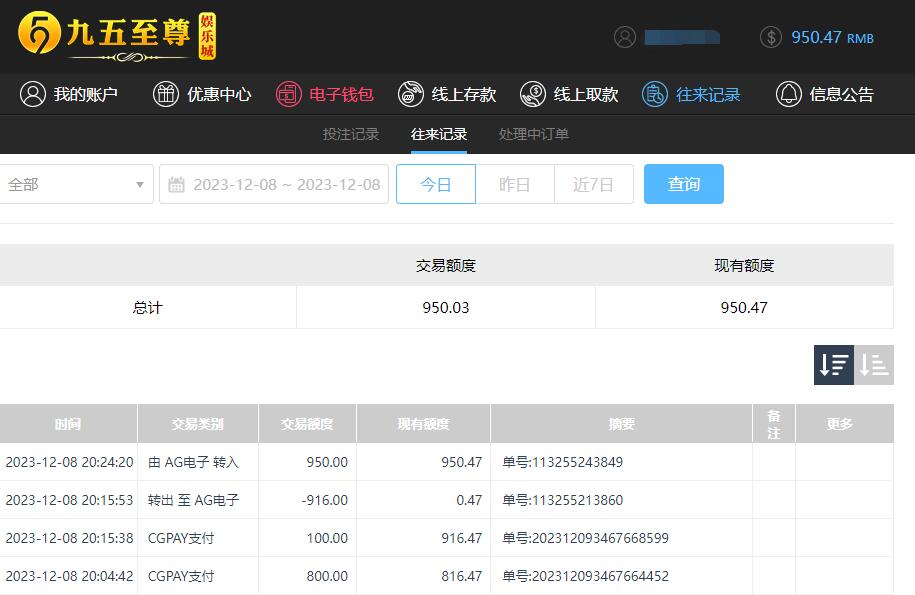Click the dollar balance icon
Image resolution: width=915 pixels, height=595 pixels.
tap(770, 37)
